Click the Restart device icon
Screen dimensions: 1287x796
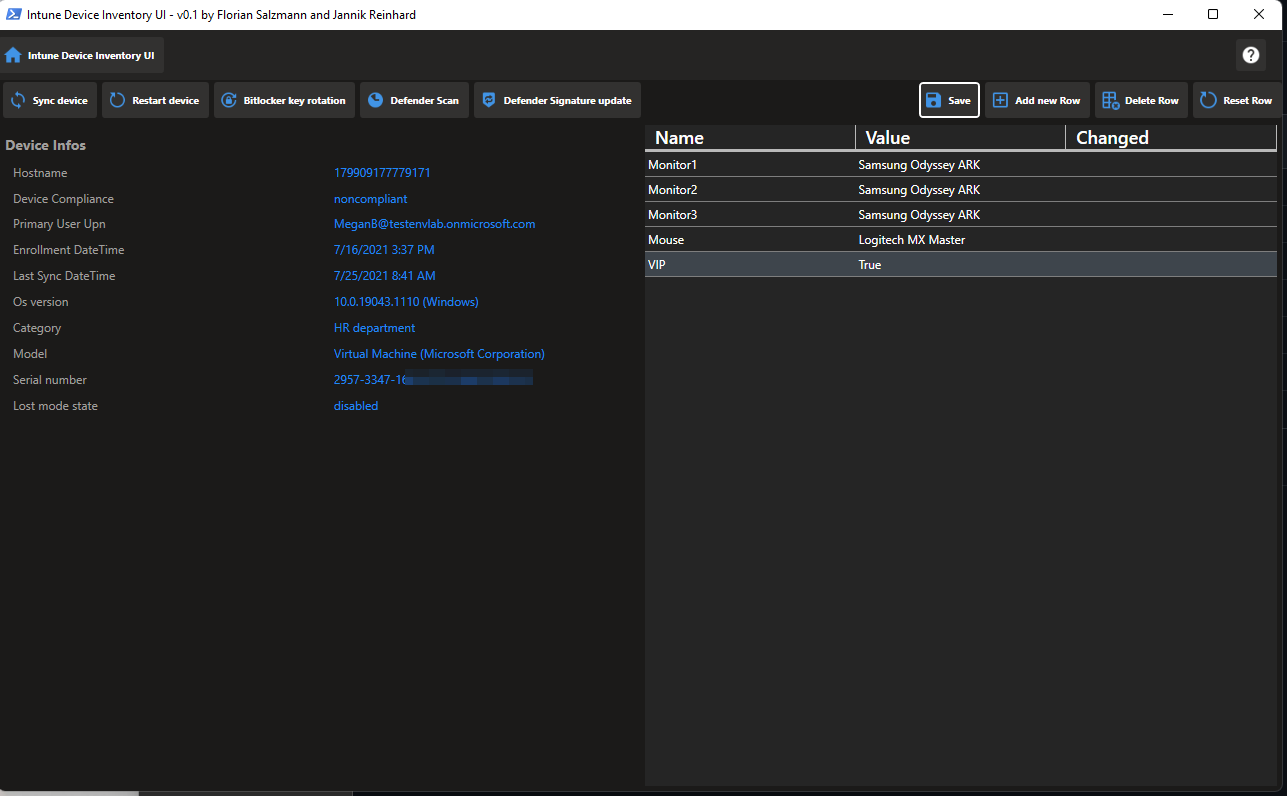117,100
